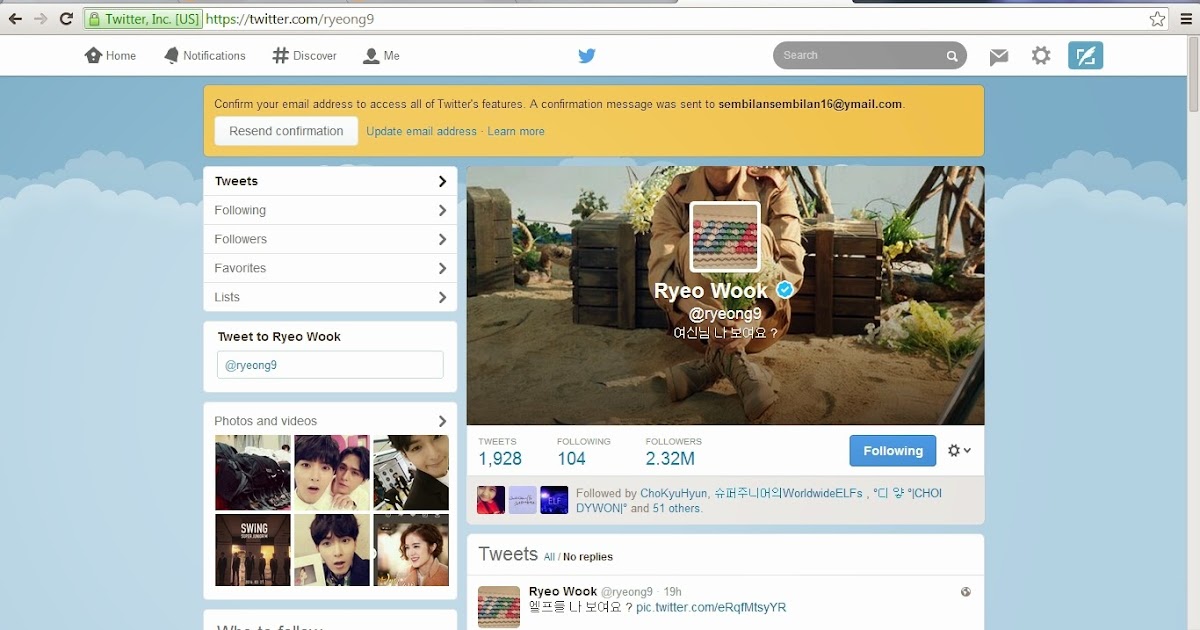Click the Following button
The height and width of the screenshot is (630, 1200).
[x=893, y=451]
